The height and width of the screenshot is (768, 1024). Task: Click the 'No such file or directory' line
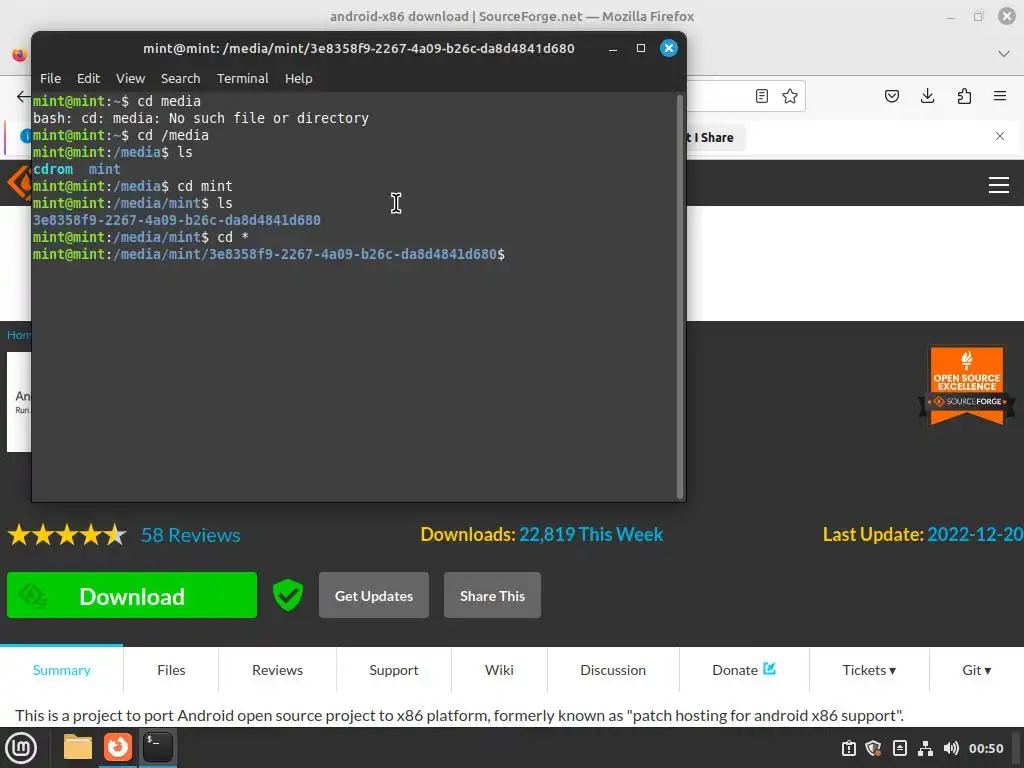(201, 118)
